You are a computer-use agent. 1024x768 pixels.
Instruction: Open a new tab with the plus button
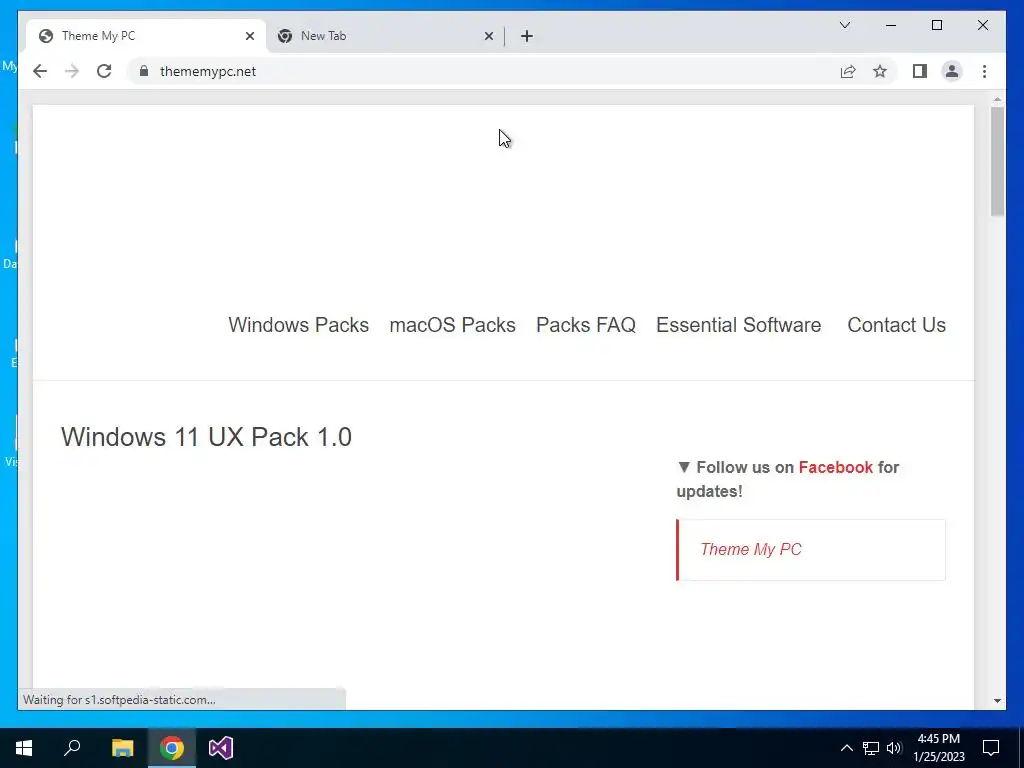527,36
